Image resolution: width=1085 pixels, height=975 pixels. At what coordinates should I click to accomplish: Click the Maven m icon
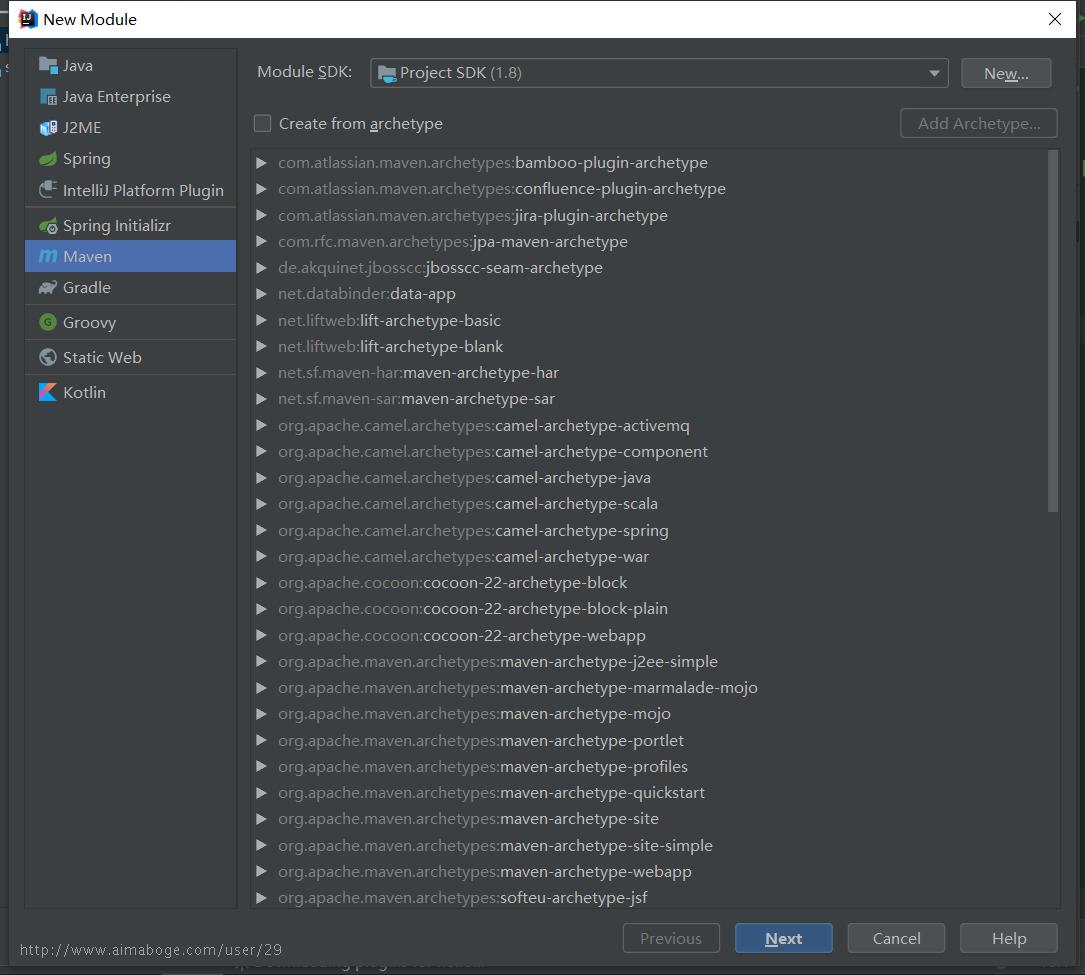coord(48,256)
